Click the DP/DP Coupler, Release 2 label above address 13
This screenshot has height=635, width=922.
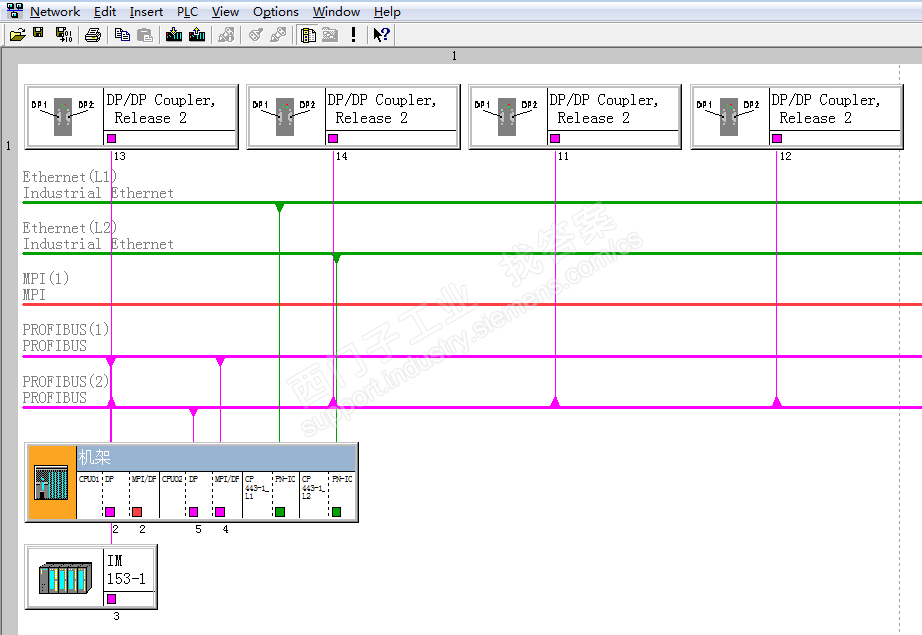click(161, 109)
